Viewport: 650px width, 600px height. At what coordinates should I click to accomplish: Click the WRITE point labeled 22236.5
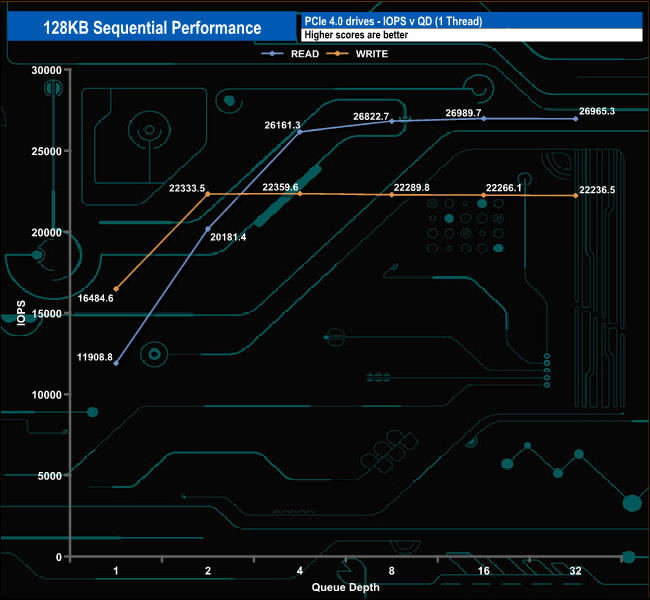(x=576, y=196)
